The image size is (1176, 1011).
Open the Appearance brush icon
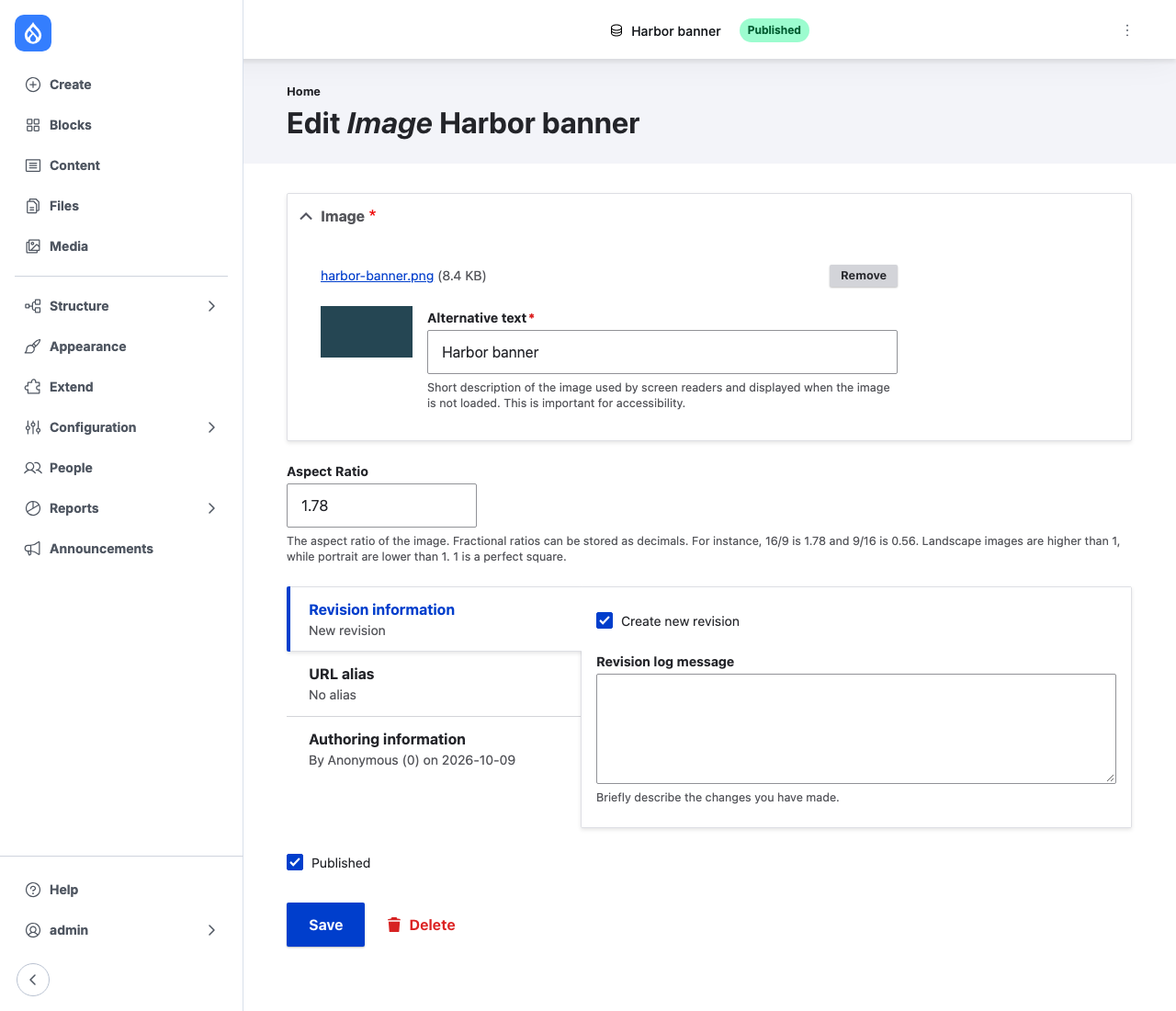click(x=33, y=346)
